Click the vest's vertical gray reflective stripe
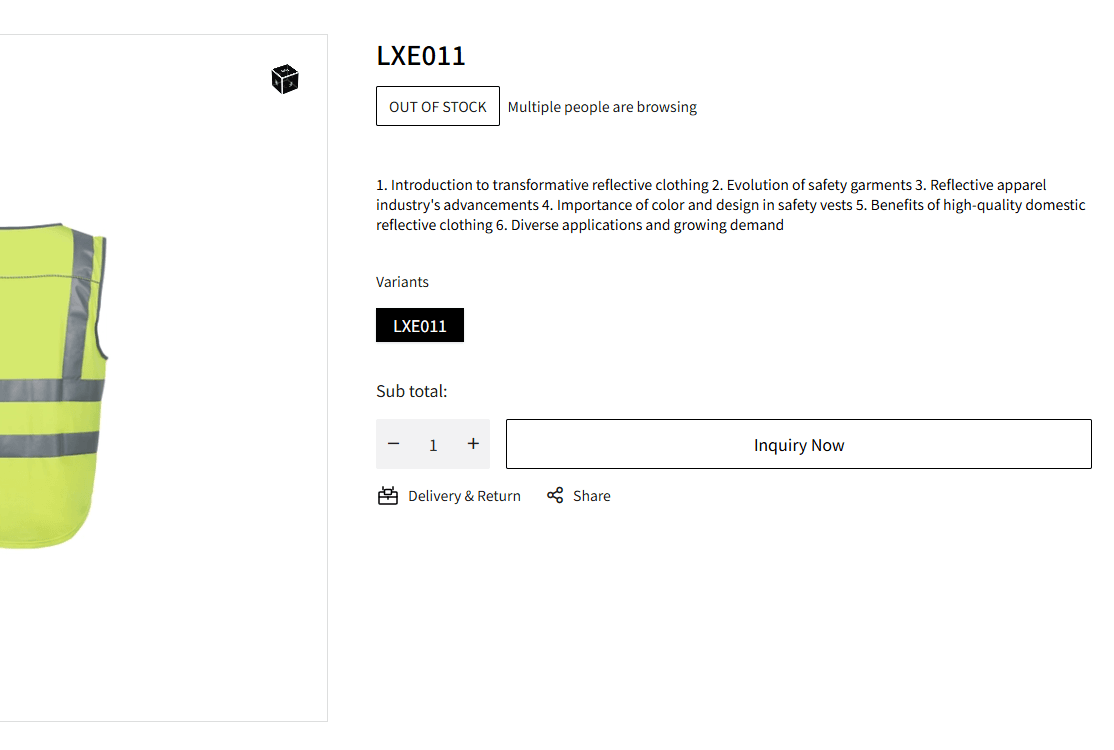Screen dimensions: 1114x750 coord(84,300)
